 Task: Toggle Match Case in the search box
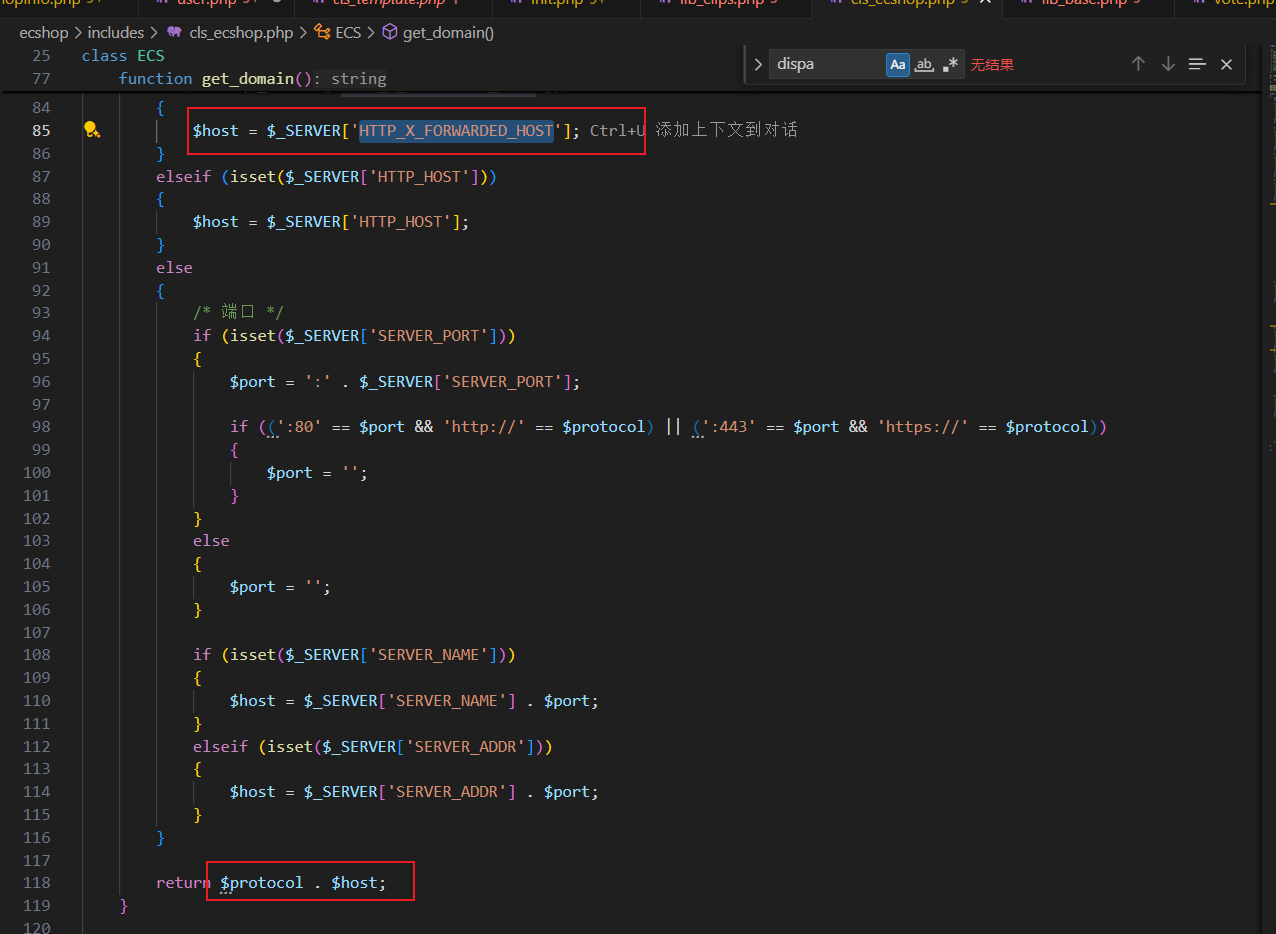coord(897,64)
